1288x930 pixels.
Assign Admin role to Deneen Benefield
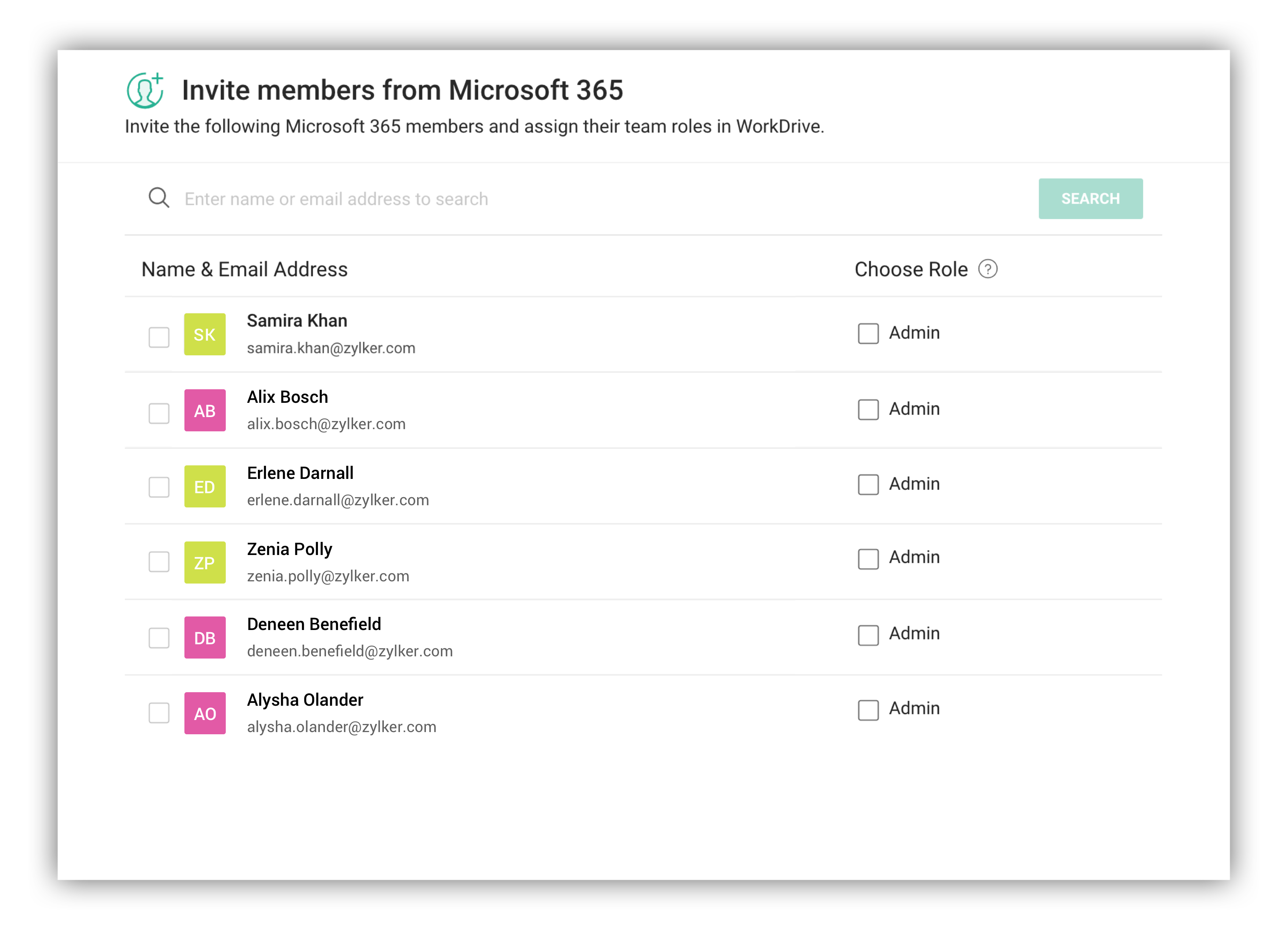[868, 635]
